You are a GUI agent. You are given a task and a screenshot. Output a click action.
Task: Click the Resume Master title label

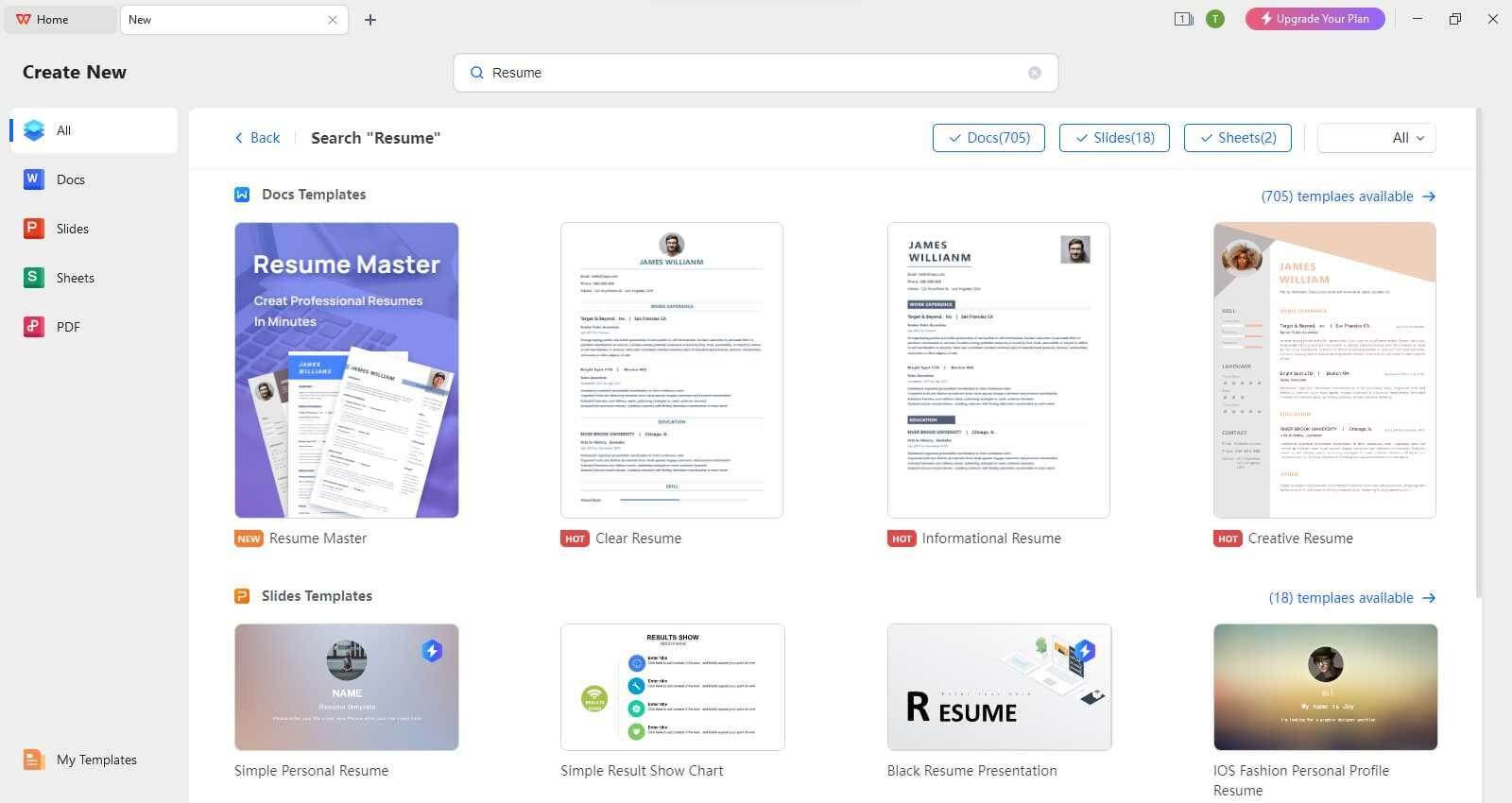click(318, 538)
